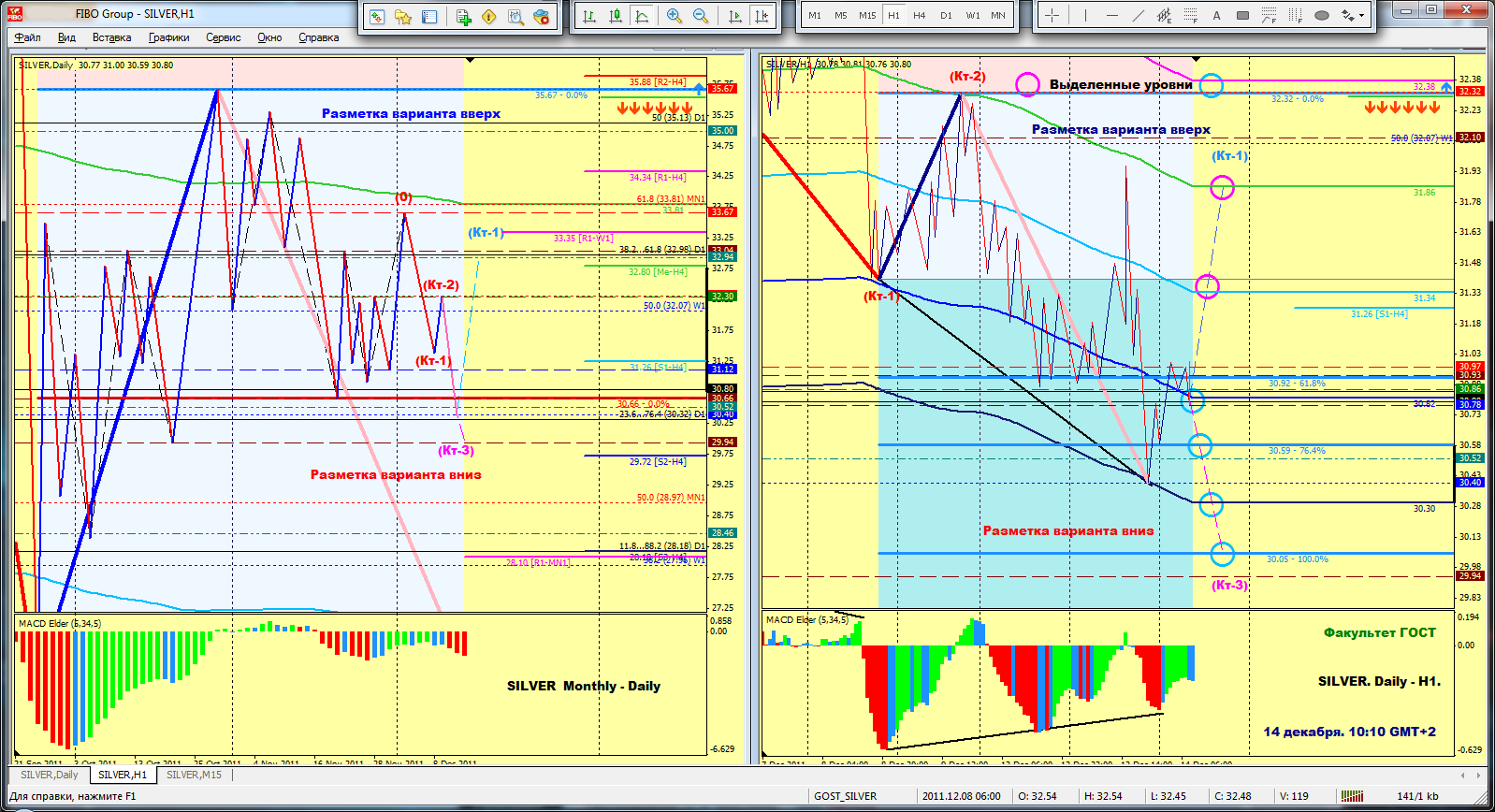
Task: Set timeframe to M15
Action: [867, 15]
